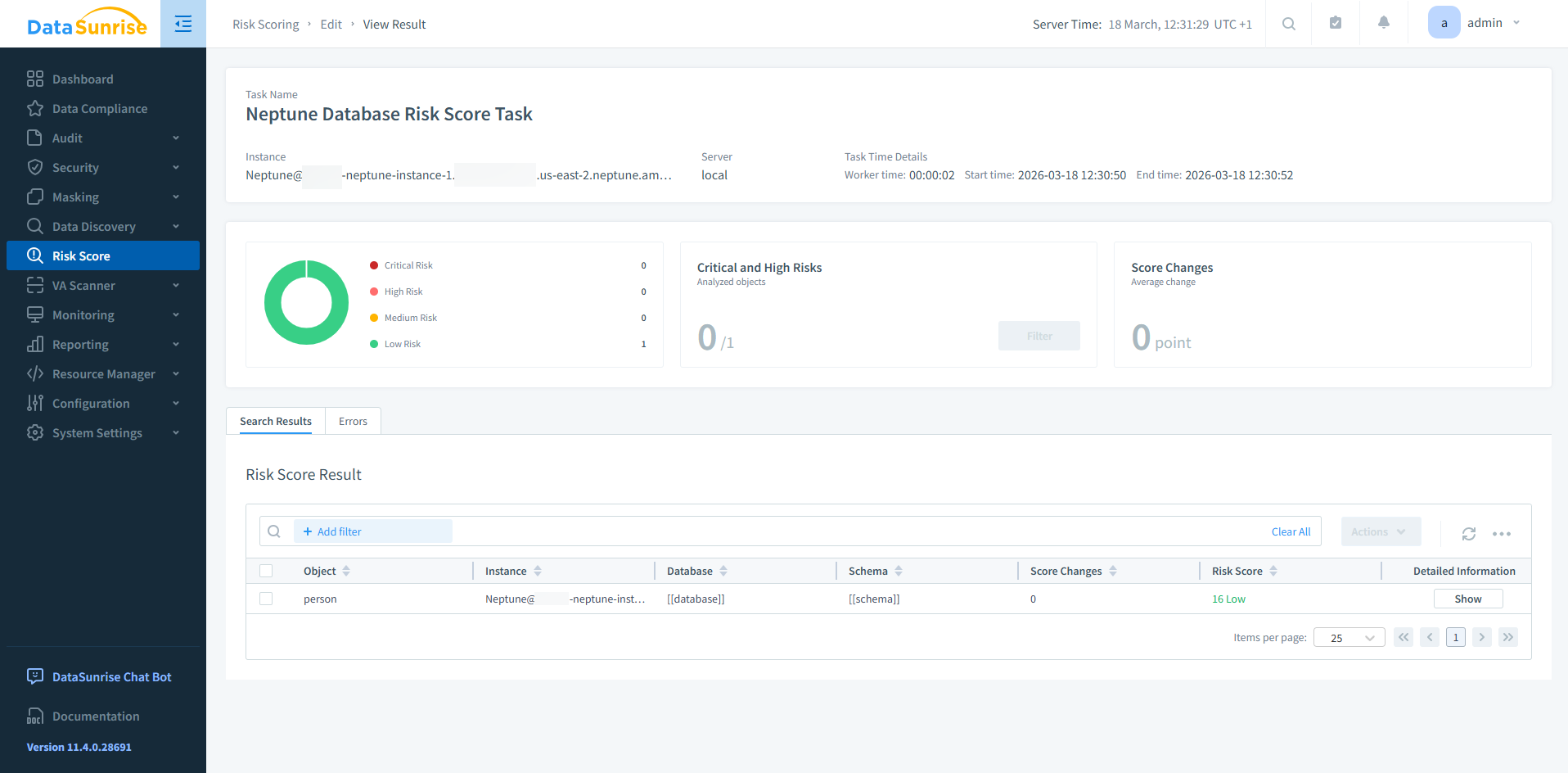Click the global search magnifier icon
The width and height of the screenshot is (1568, 773).
point(1288,24)
